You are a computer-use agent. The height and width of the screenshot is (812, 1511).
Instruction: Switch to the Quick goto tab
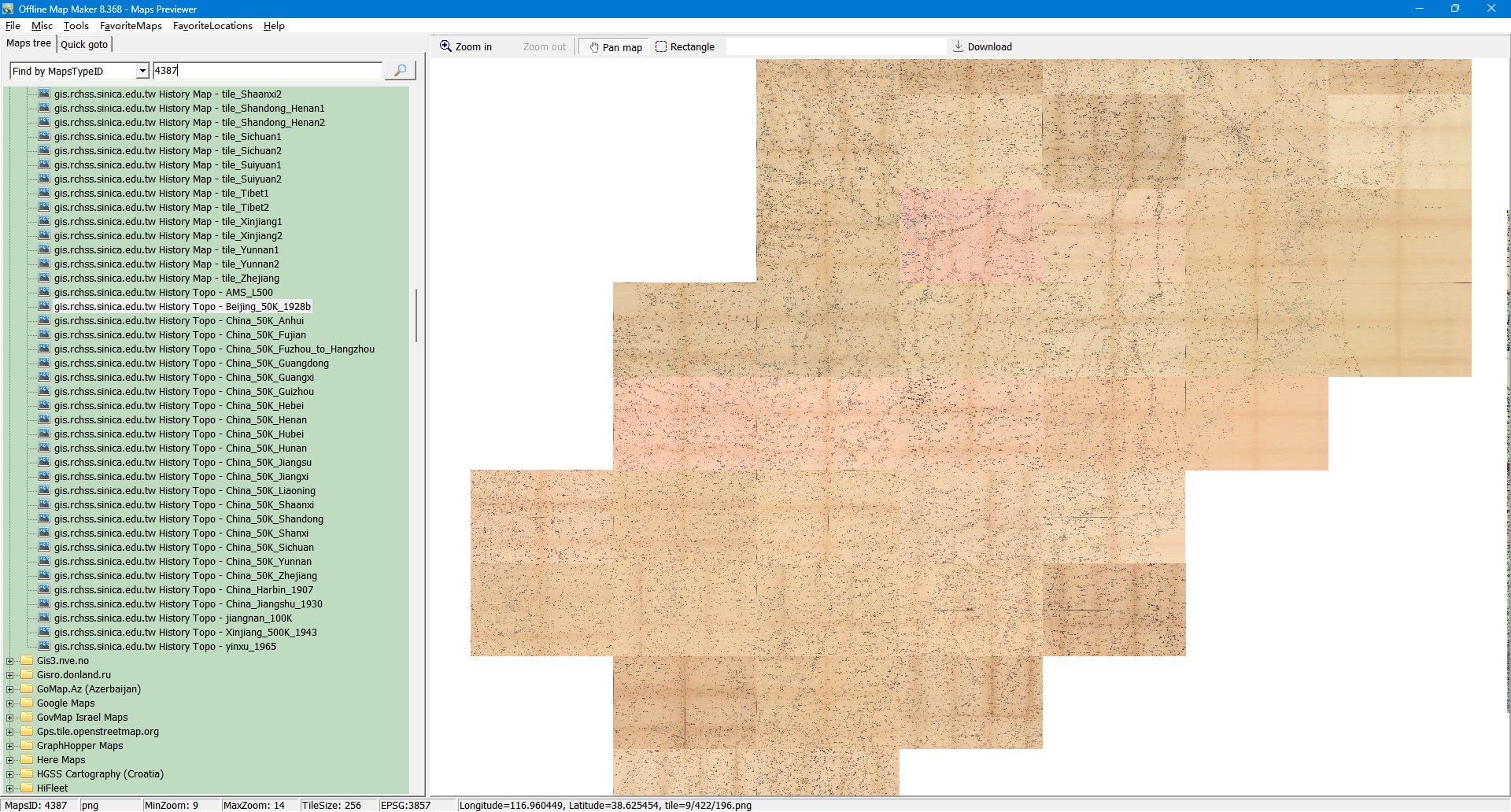84,44
